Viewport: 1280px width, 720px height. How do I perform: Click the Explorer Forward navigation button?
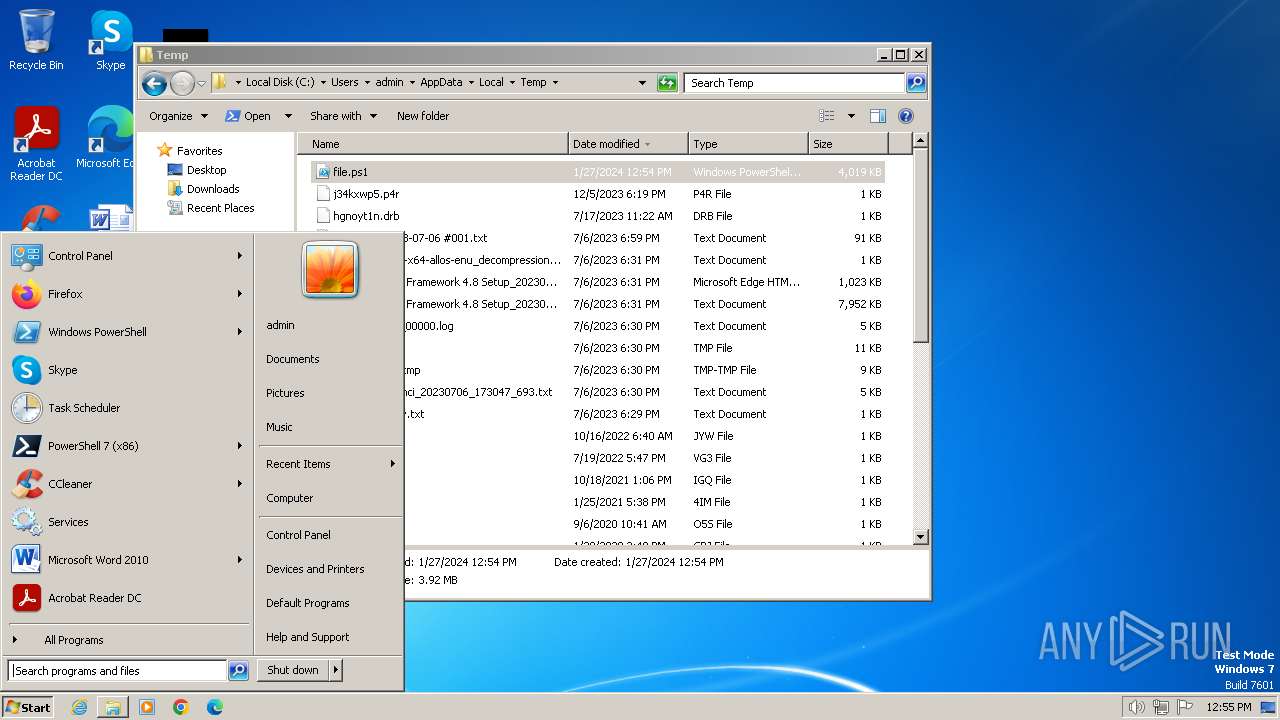182,83
